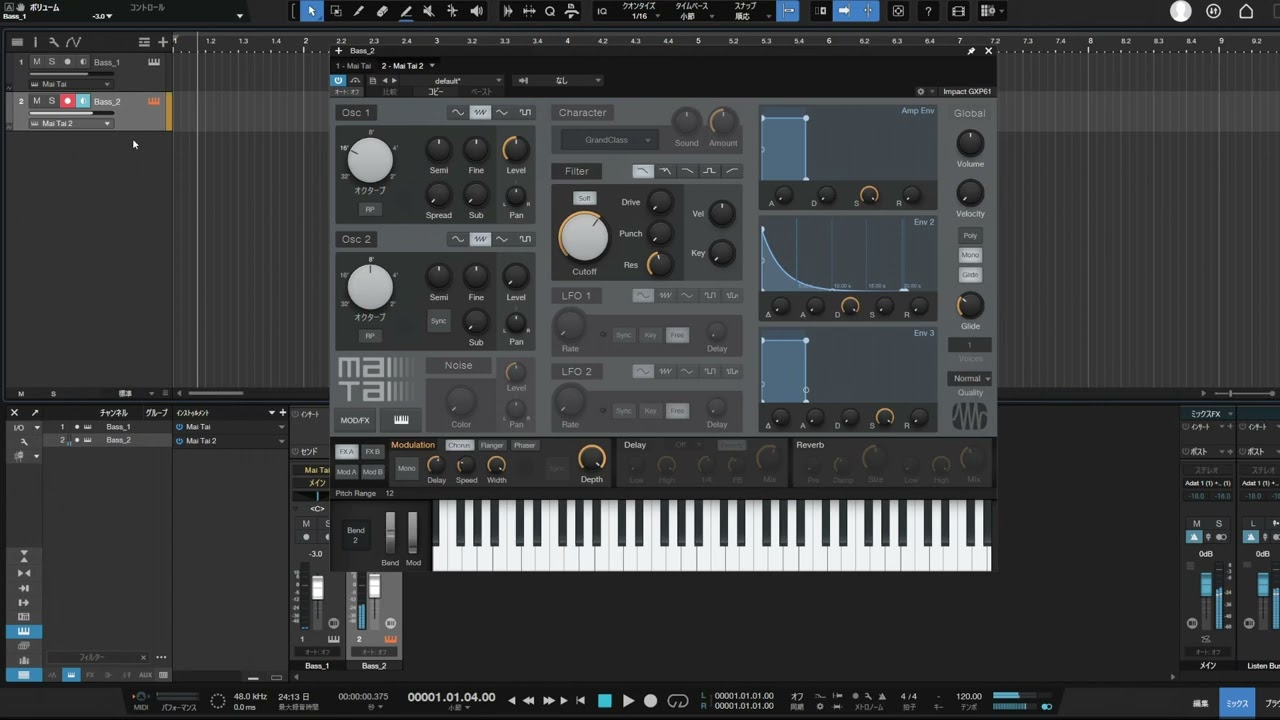This screenshot has width=1280, height=720.
Task: Expand Bass_2 instrument Mai Tai 2 selector
Action: pos(72,124)
